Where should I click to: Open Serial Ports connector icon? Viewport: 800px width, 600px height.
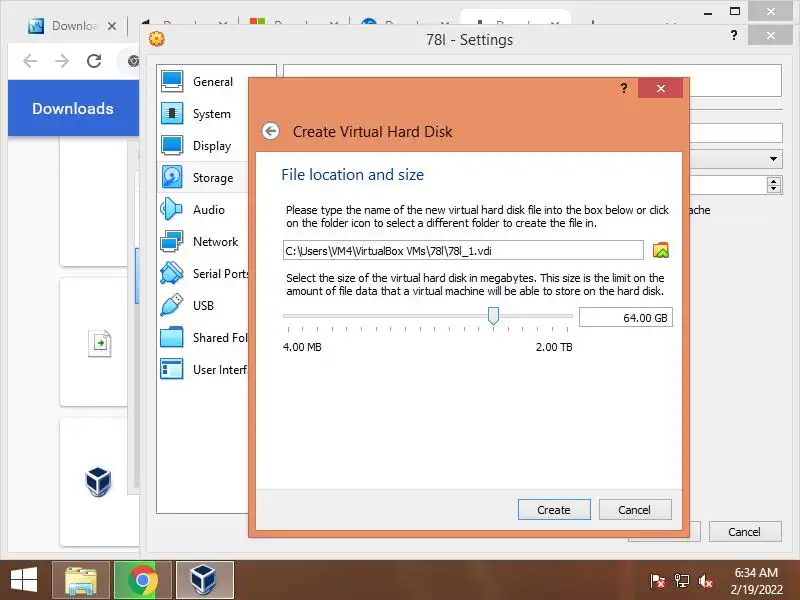172,273
